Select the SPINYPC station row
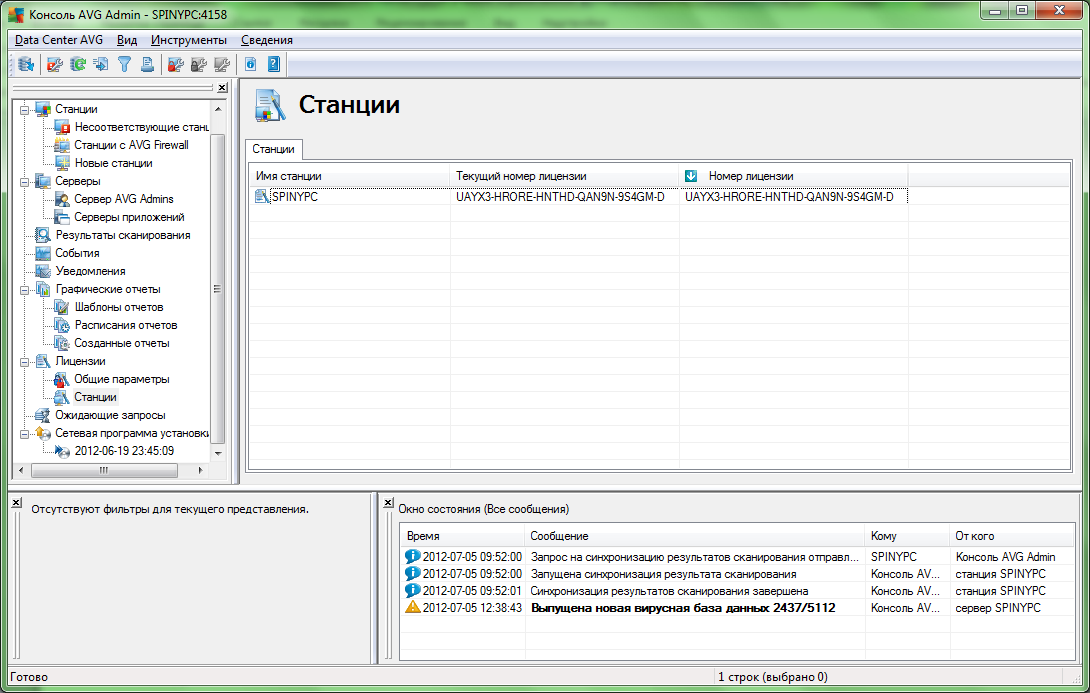 (578, 197)
